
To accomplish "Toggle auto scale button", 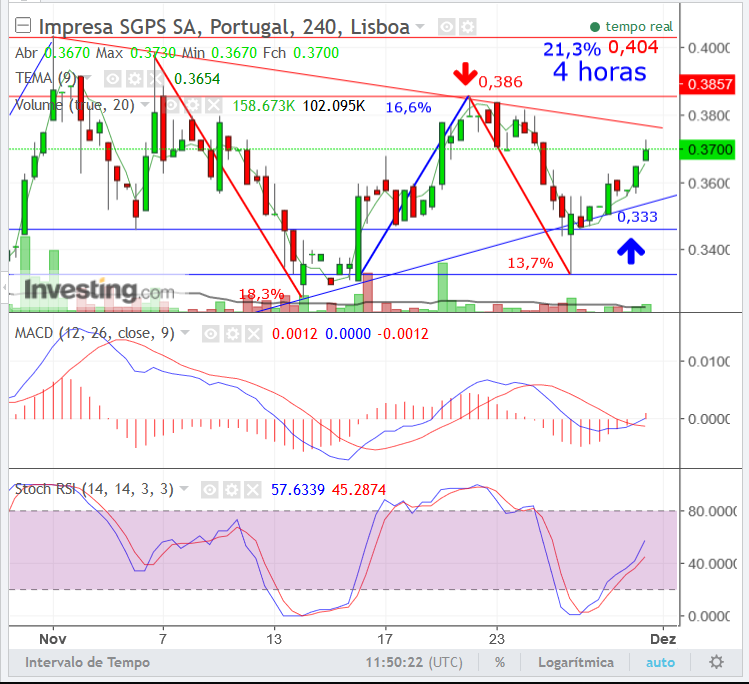I will [x=660, y=663].
